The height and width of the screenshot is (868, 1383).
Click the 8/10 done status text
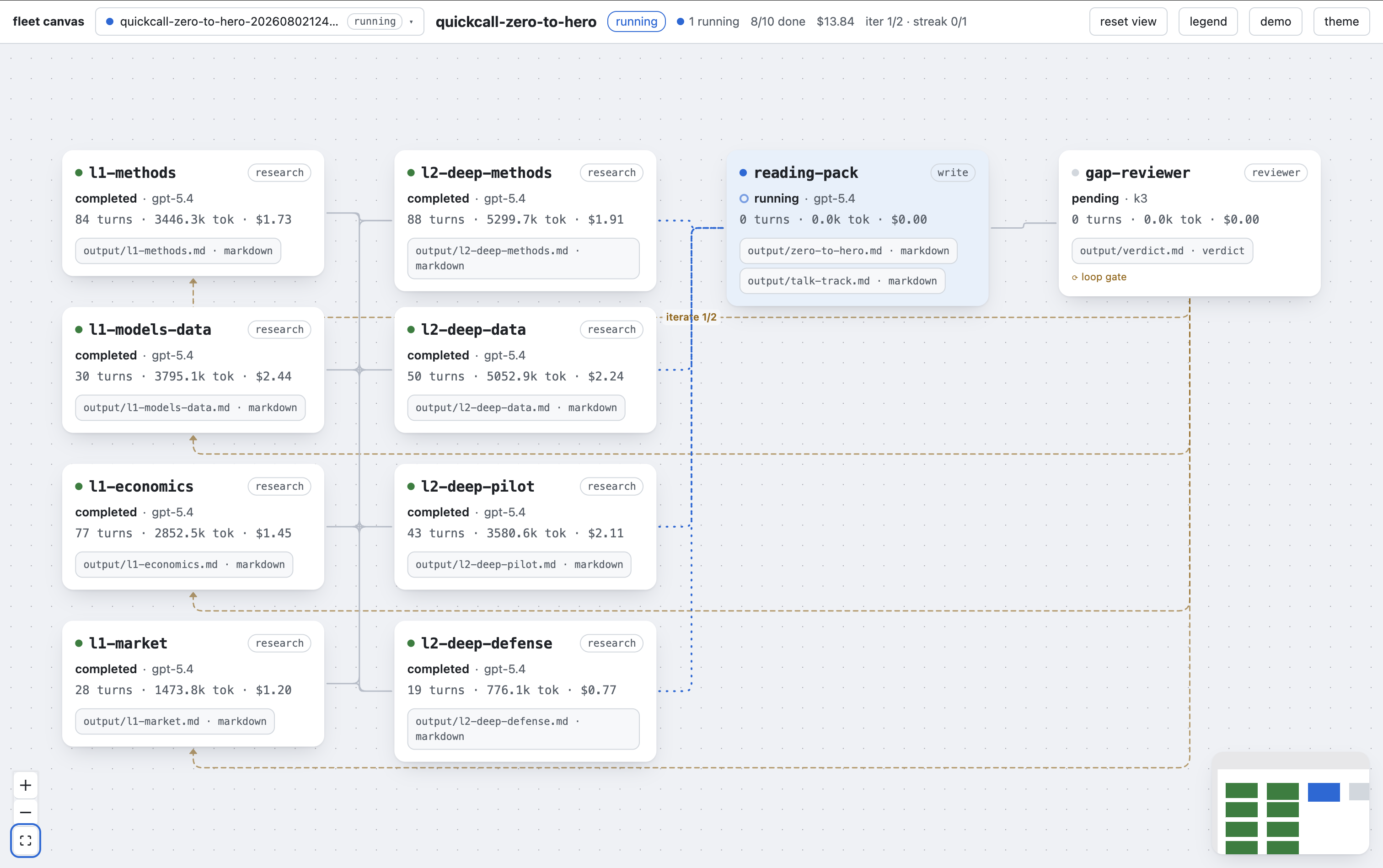[x=777, y=22]
